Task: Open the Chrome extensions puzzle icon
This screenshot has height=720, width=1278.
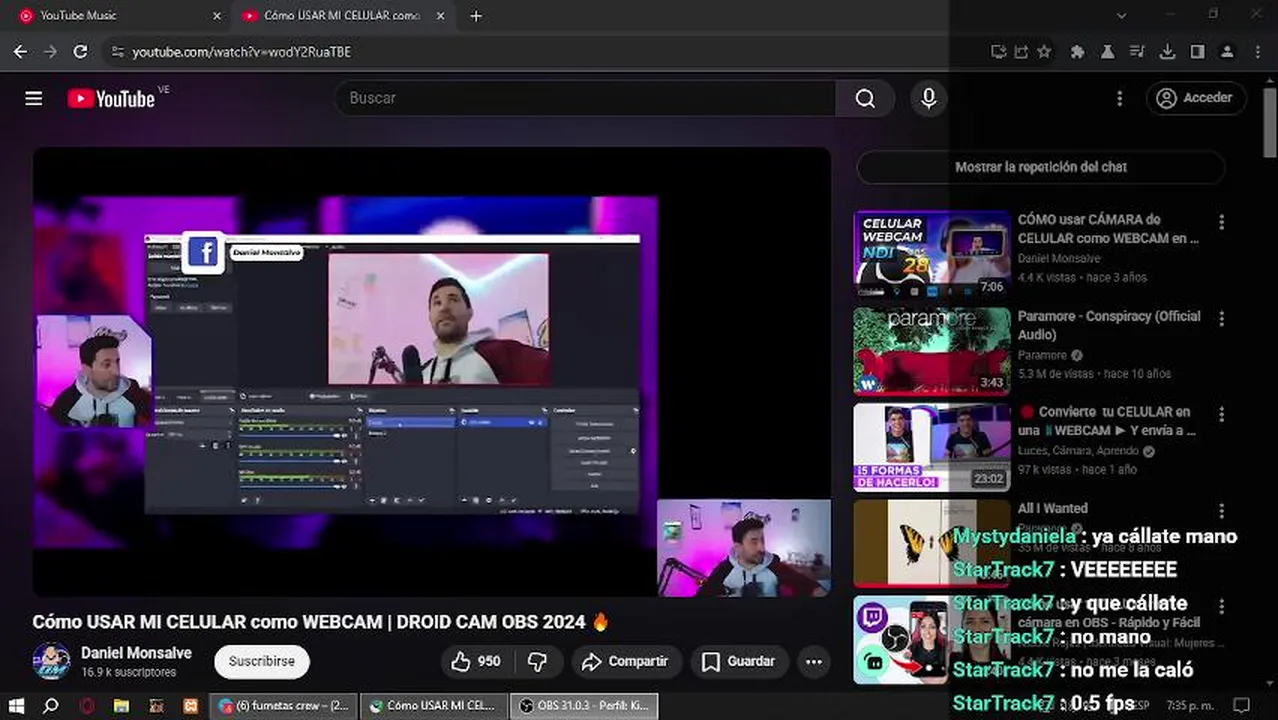Action: tap(1077, 52)
